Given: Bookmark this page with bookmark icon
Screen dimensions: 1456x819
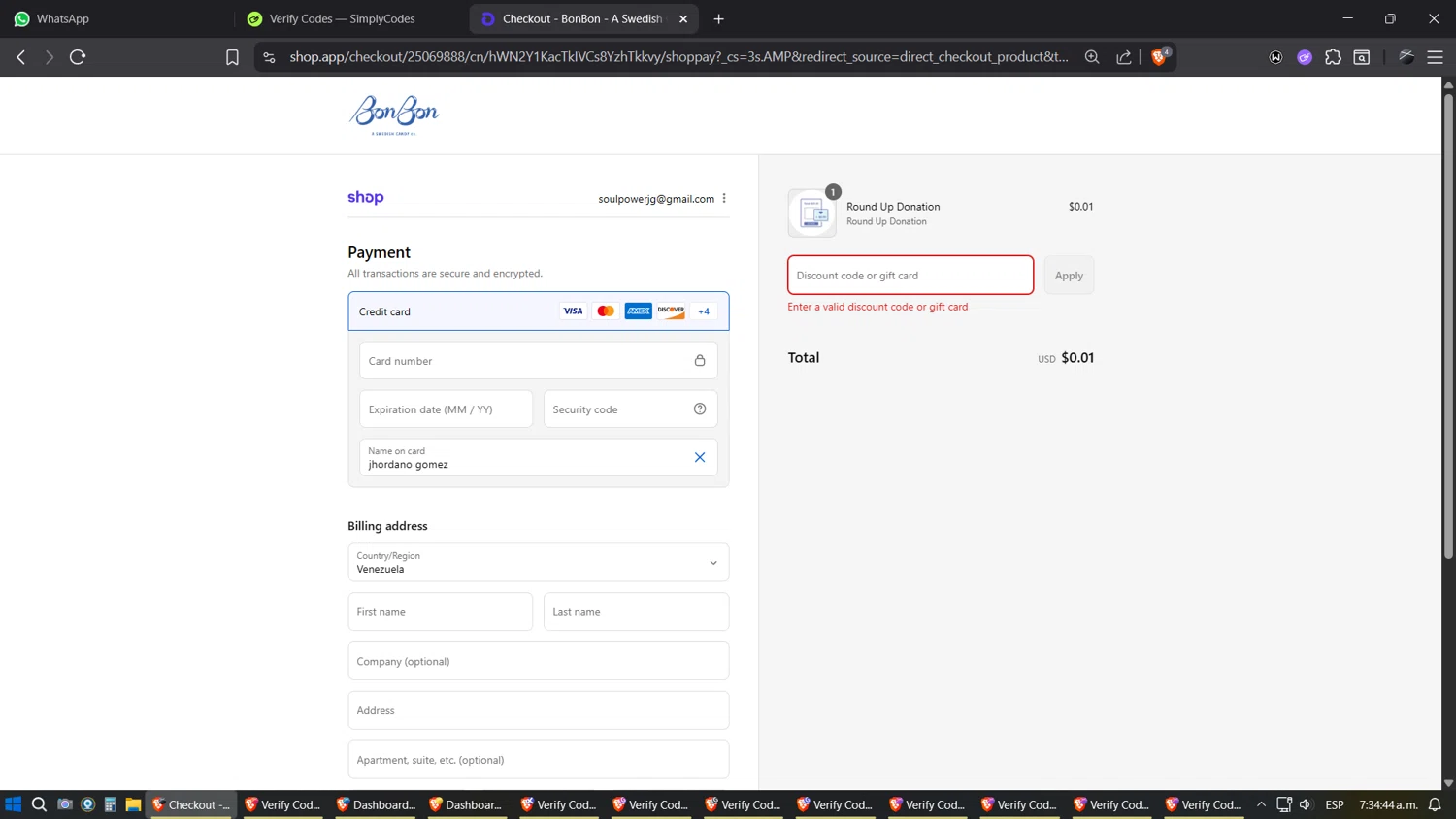Looking at the screenshot, I should pyautogui.click(x=232, y=57).
